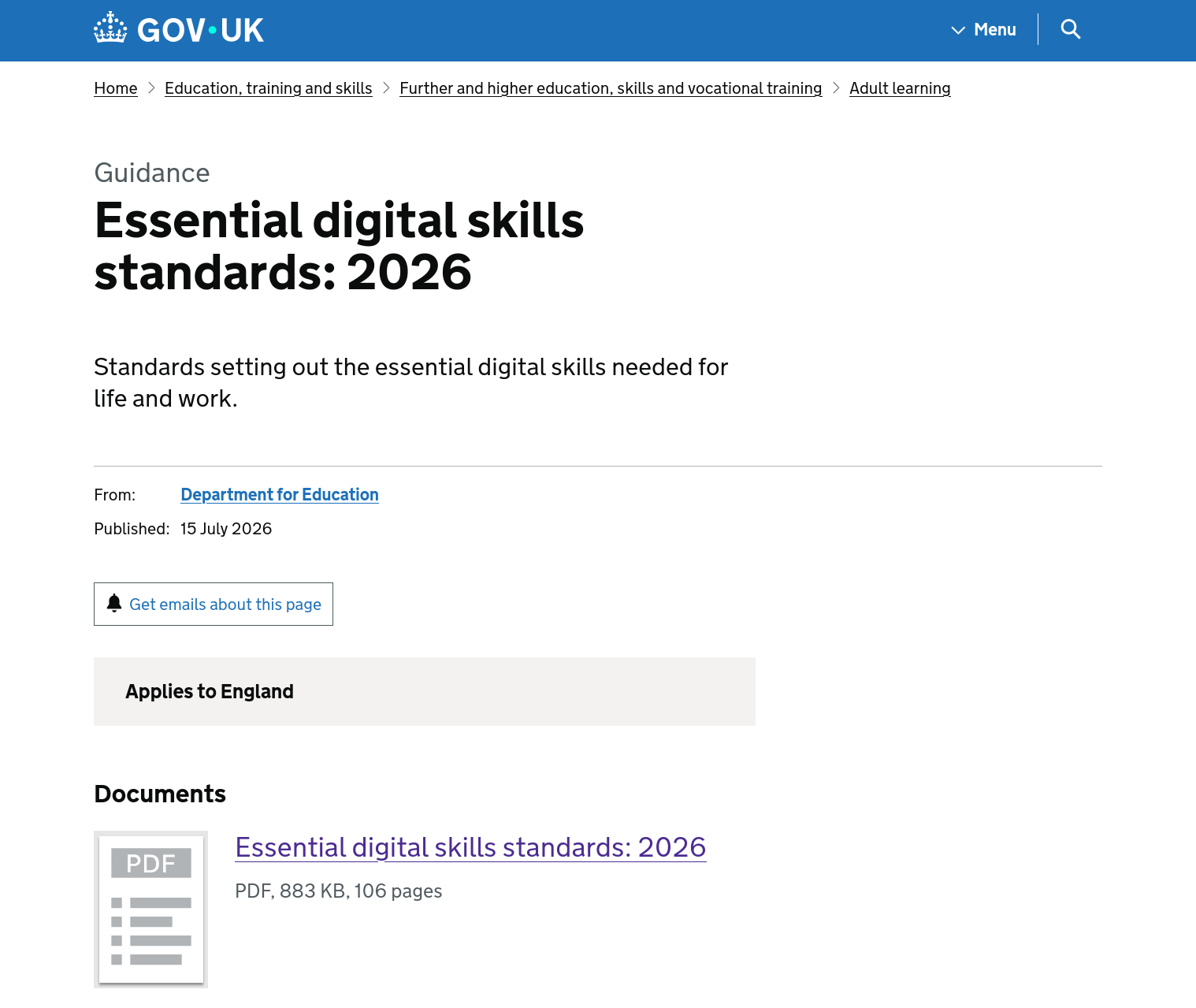Open Adult learning breadcrumb link
This screenshot has height=1008, width=1196.
click(900, 88)
